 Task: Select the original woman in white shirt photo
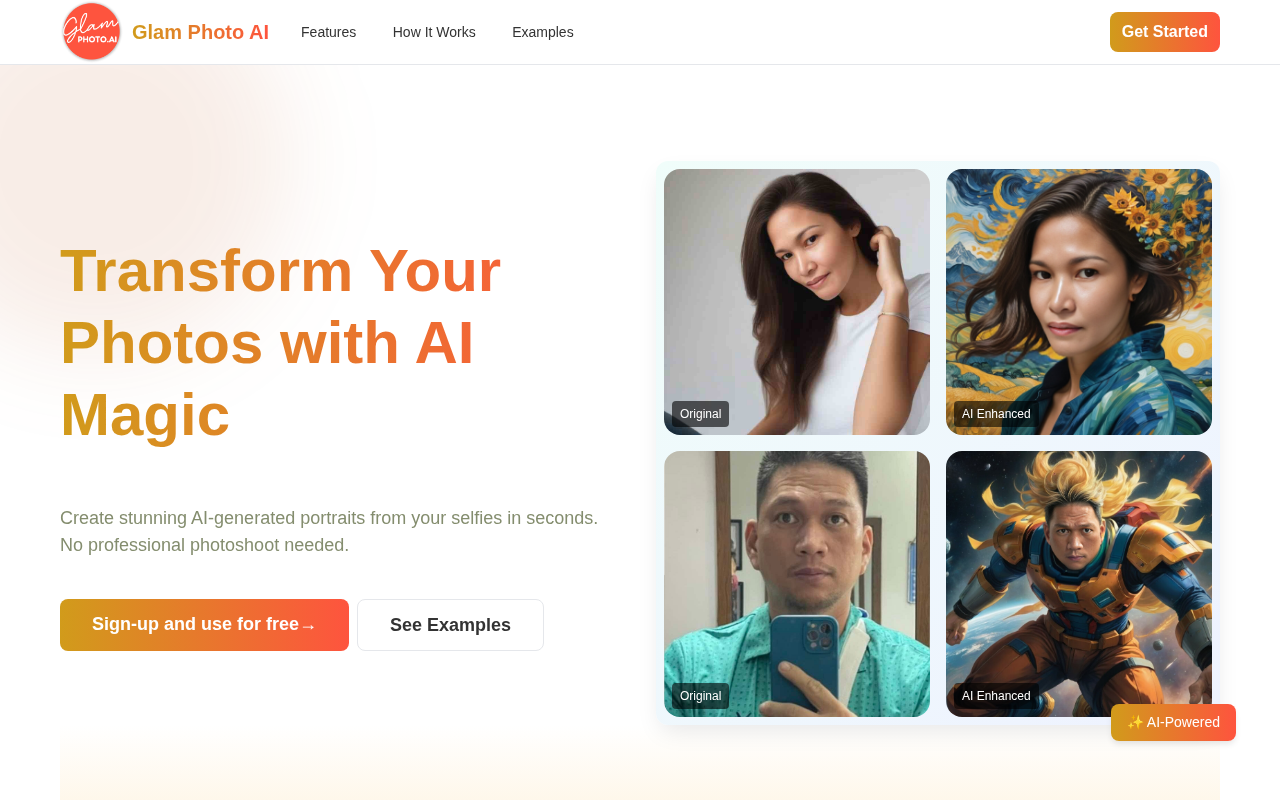[x=797, y=302]
